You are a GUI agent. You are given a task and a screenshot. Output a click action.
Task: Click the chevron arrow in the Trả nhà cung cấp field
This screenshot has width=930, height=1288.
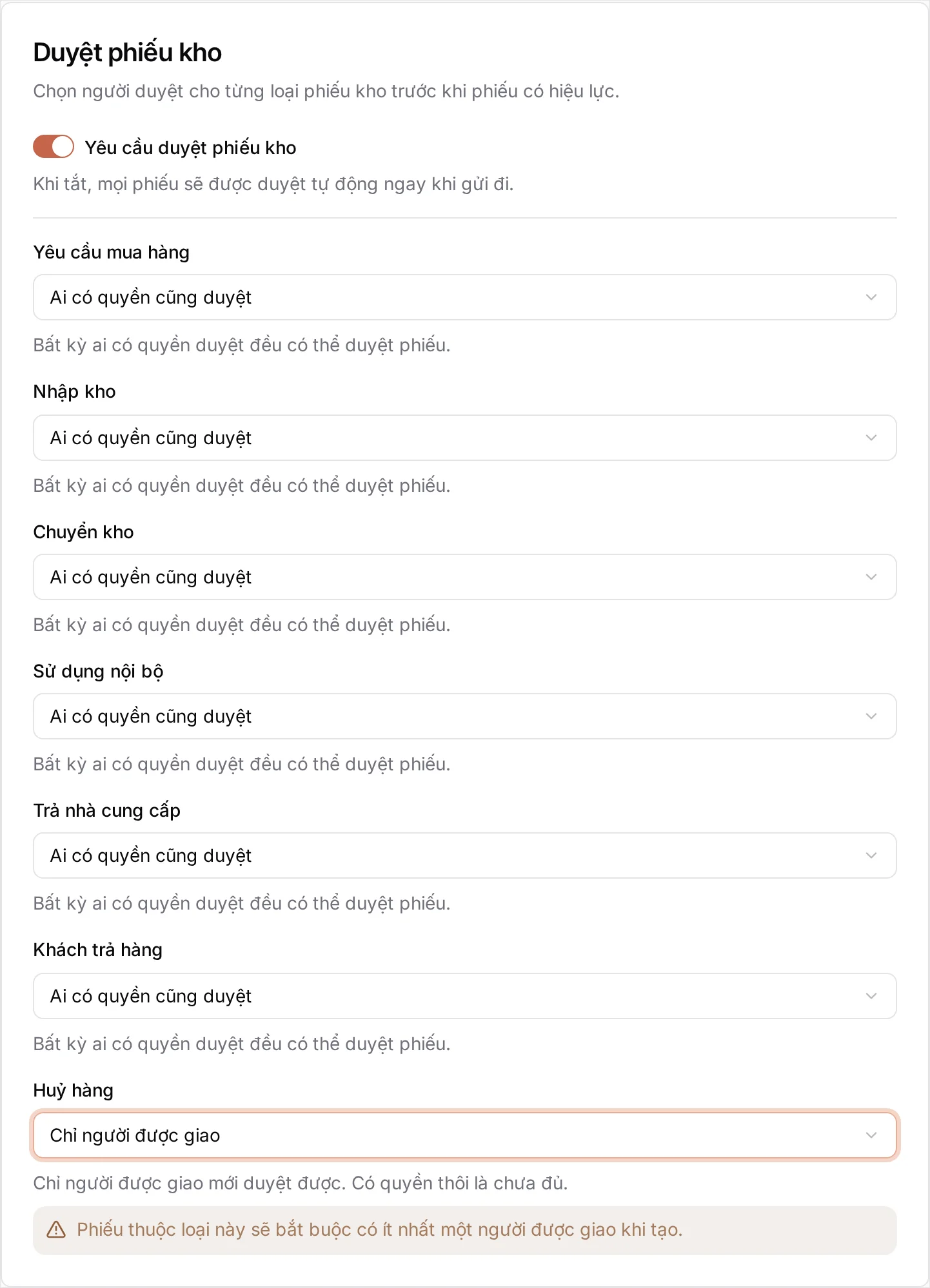[x=871, y=855]
